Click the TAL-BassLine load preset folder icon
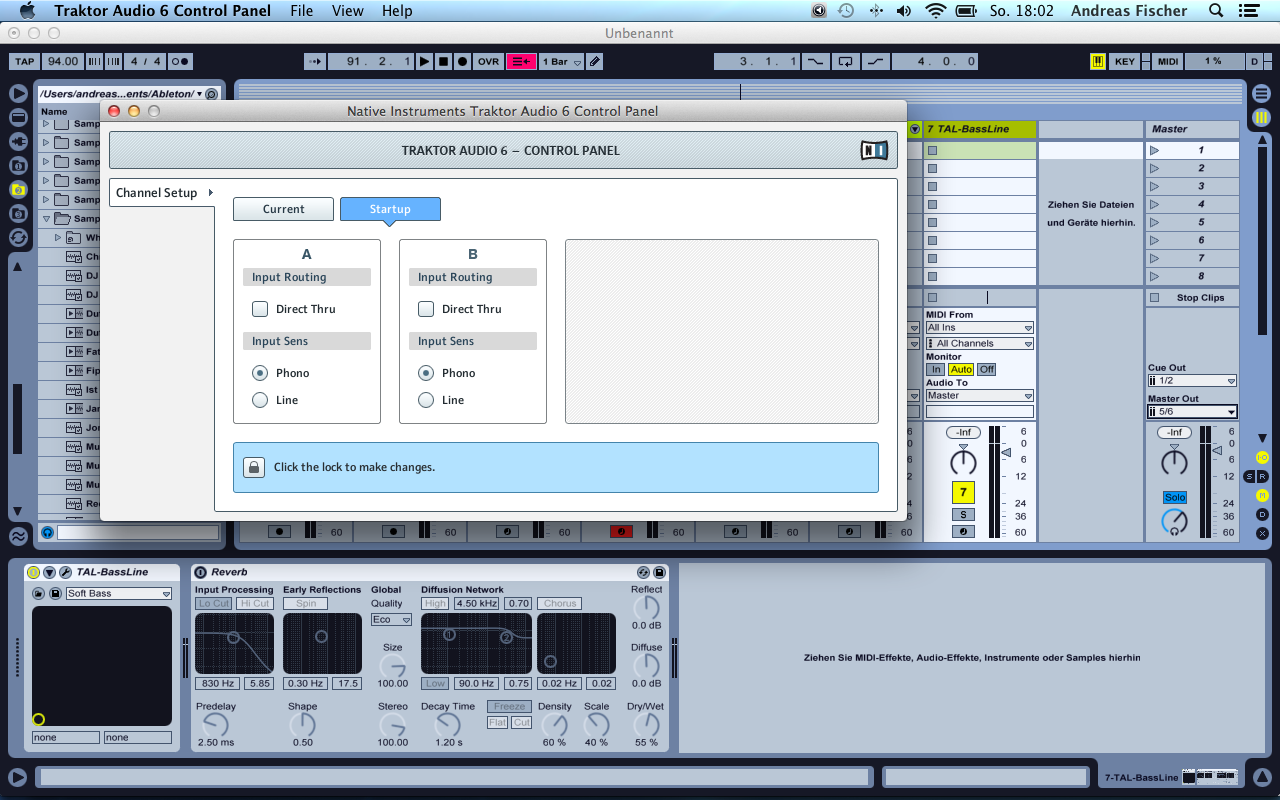 (39, 594)
